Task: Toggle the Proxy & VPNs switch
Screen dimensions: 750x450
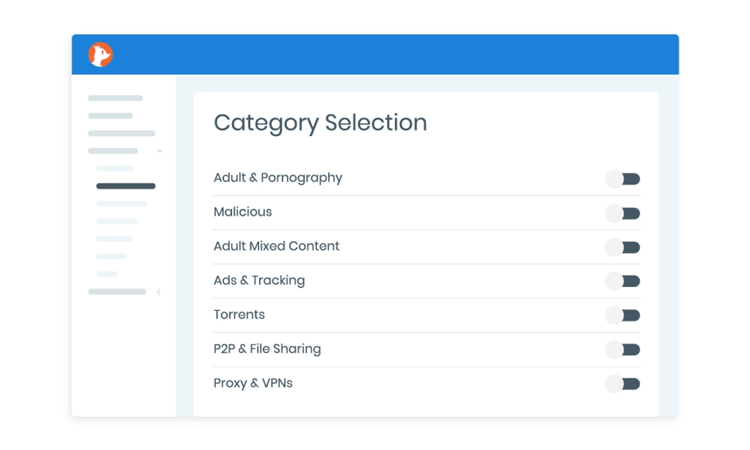Action: point(622,384)
